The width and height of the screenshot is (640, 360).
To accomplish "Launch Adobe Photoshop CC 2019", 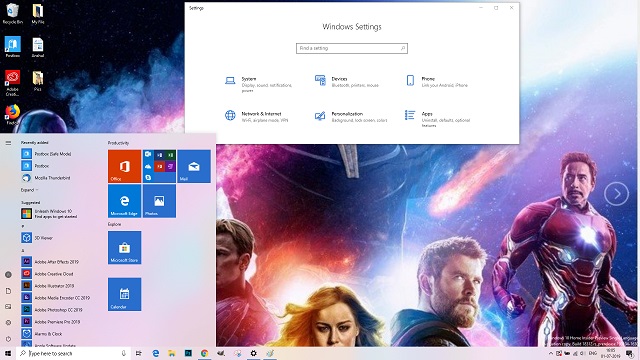I will [51, 310].
